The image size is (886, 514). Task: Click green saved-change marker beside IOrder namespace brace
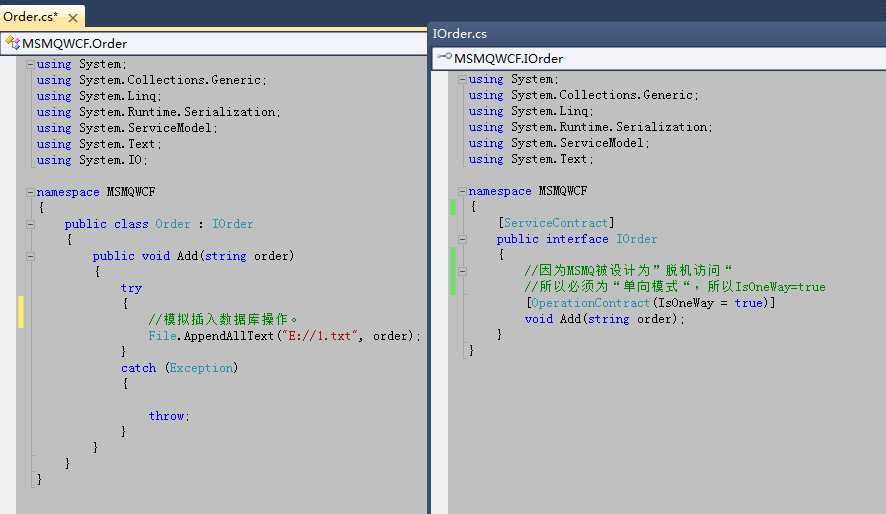(453, 207)
